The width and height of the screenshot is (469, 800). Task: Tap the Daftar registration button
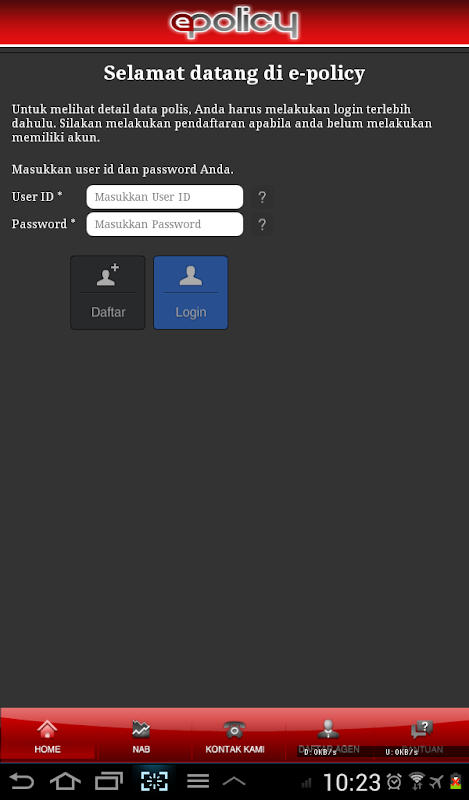108,292
